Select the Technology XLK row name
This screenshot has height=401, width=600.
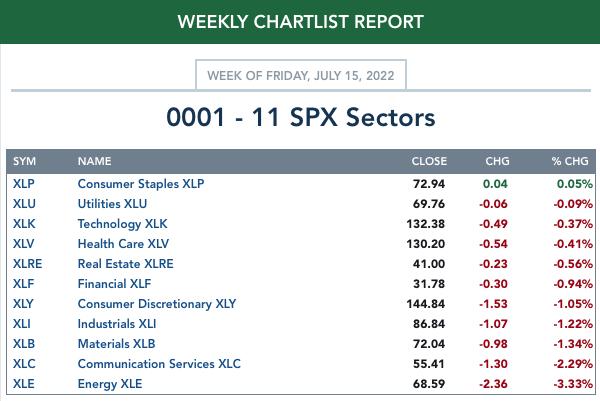(x=120, y=224)
